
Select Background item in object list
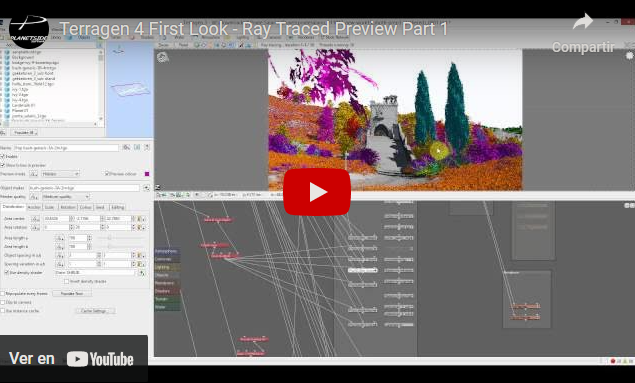pos(23,57)
